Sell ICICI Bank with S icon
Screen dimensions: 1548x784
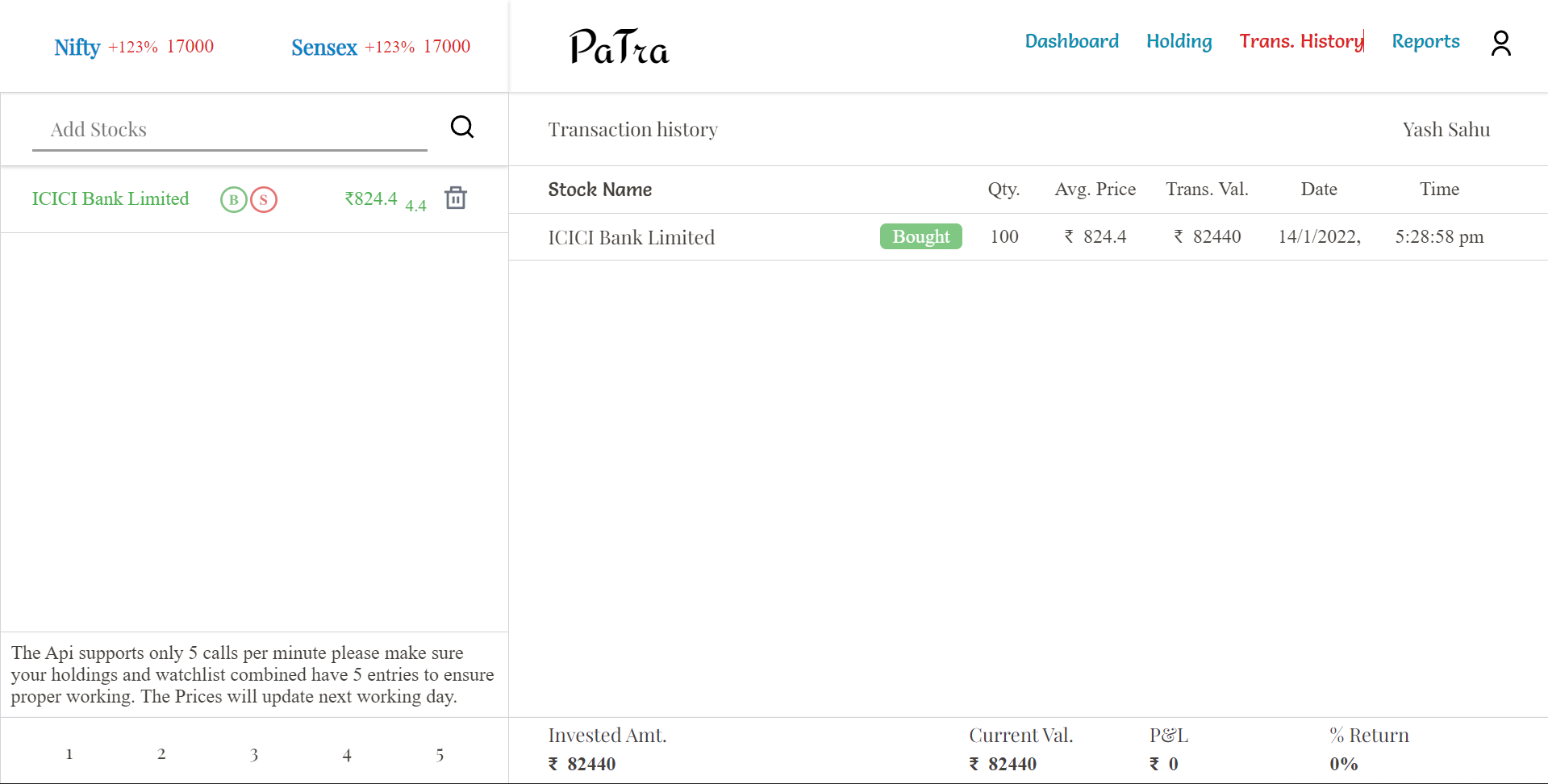264,199
